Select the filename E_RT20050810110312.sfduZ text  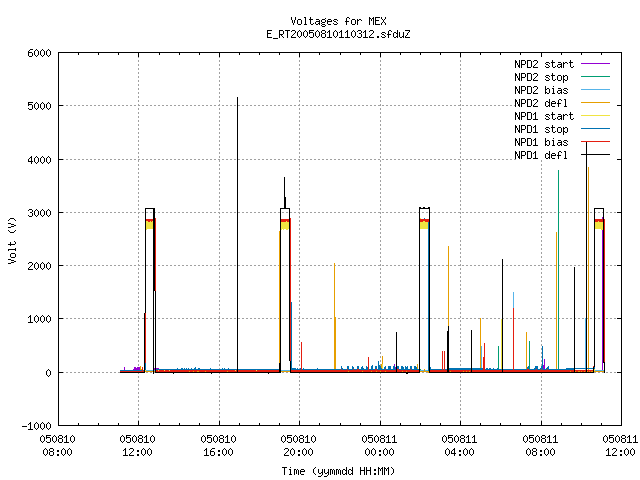click(338, 34)
